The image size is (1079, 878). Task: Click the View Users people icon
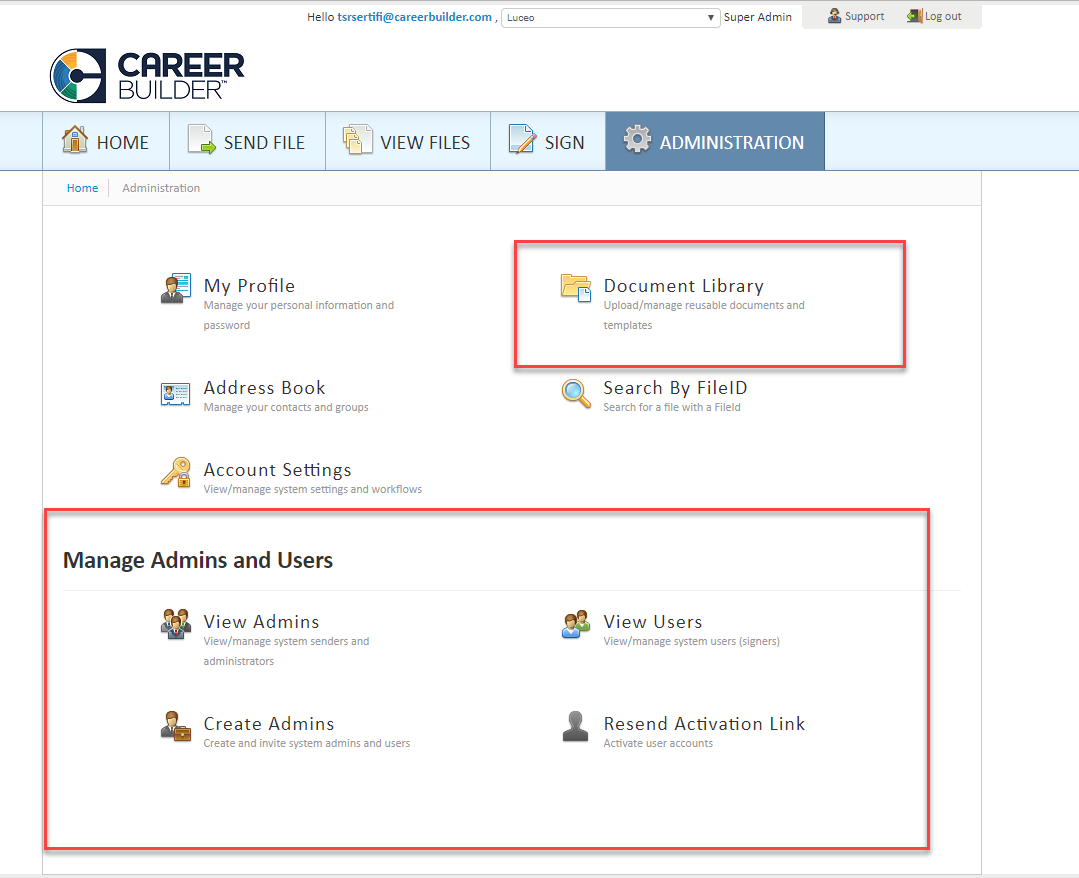576,624
